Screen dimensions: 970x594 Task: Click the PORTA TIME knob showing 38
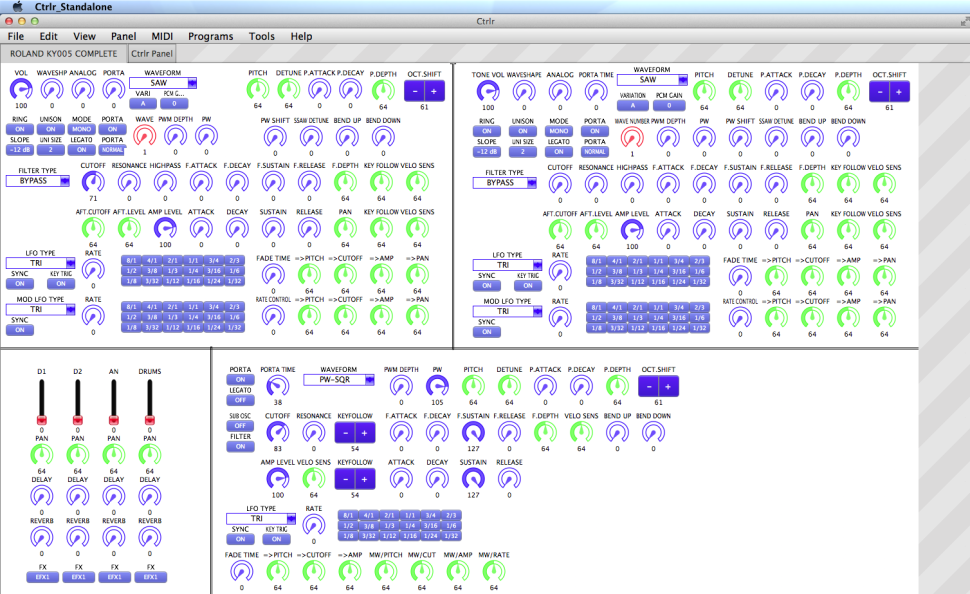(278, 386)
